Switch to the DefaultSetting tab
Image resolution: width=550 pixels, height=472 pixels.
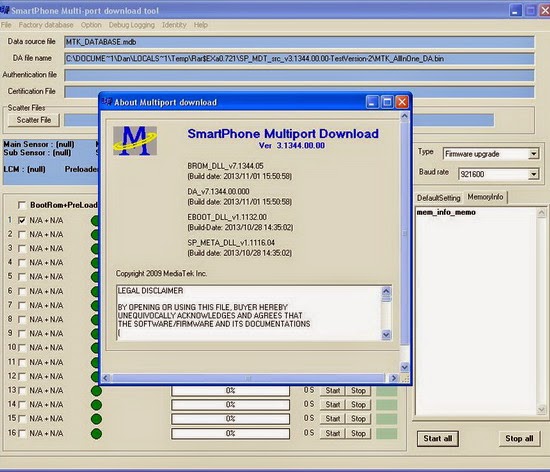[438, 198]
